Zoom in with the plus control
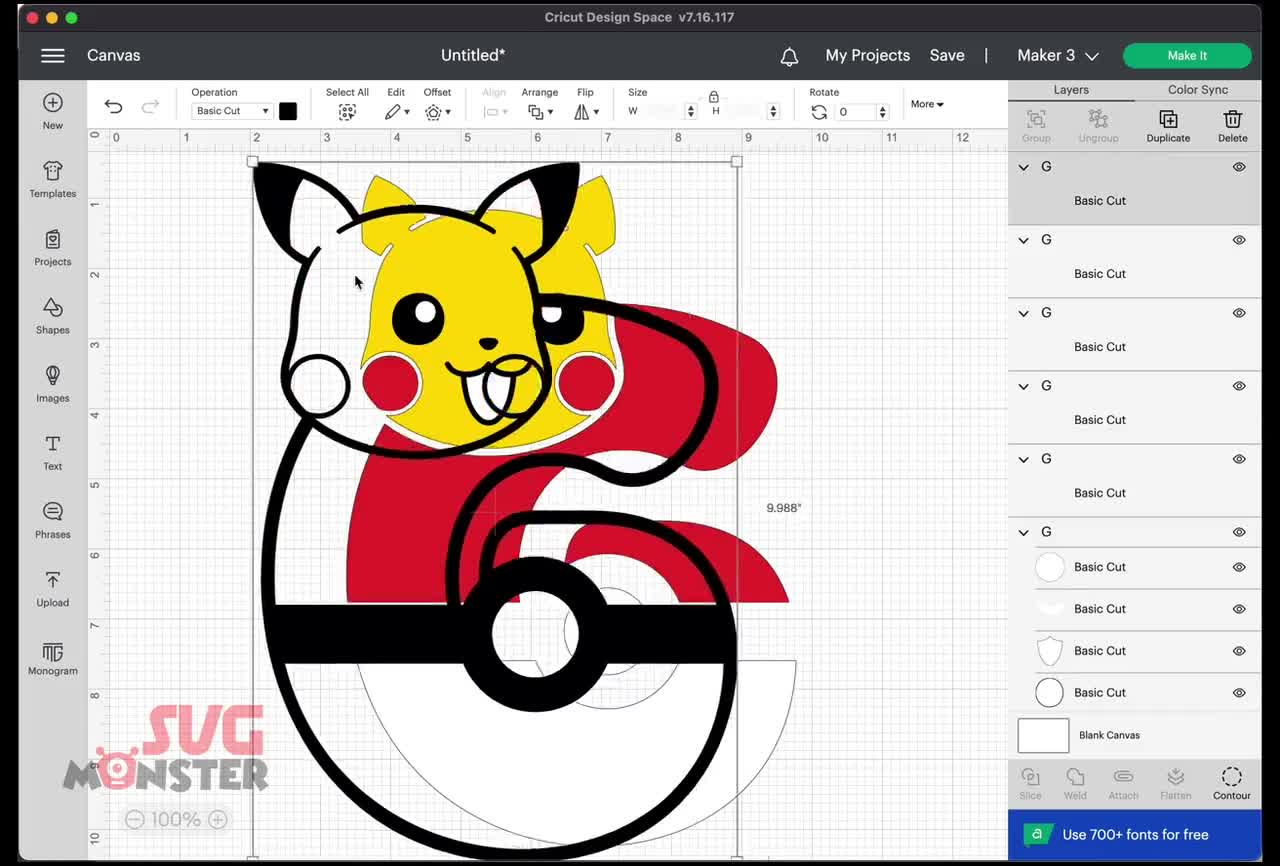This screenshot has height=866, width=1280. click(219, 819)
